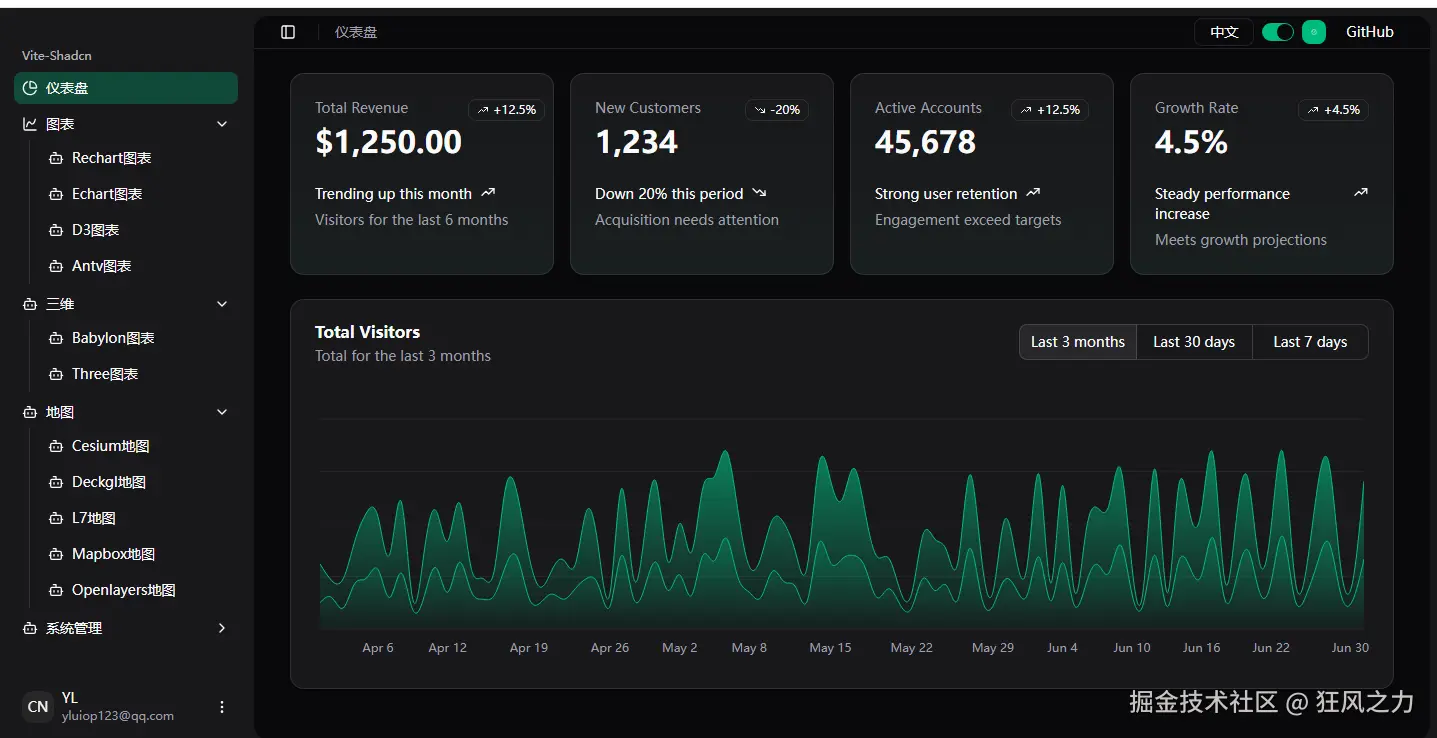Image resolution: width=1437 pixels, height=738 pixels.
Task: Switch language via the 中文 toggle
Action: [1223, 31]
